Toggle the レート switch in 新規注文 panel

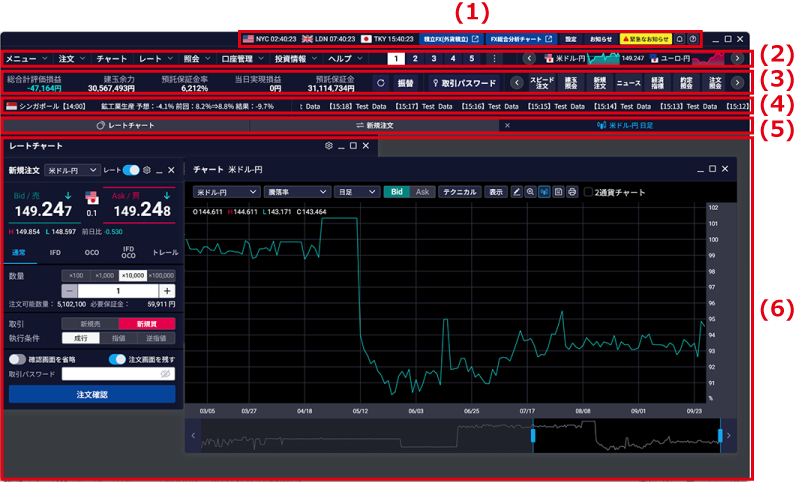point(130,171)
